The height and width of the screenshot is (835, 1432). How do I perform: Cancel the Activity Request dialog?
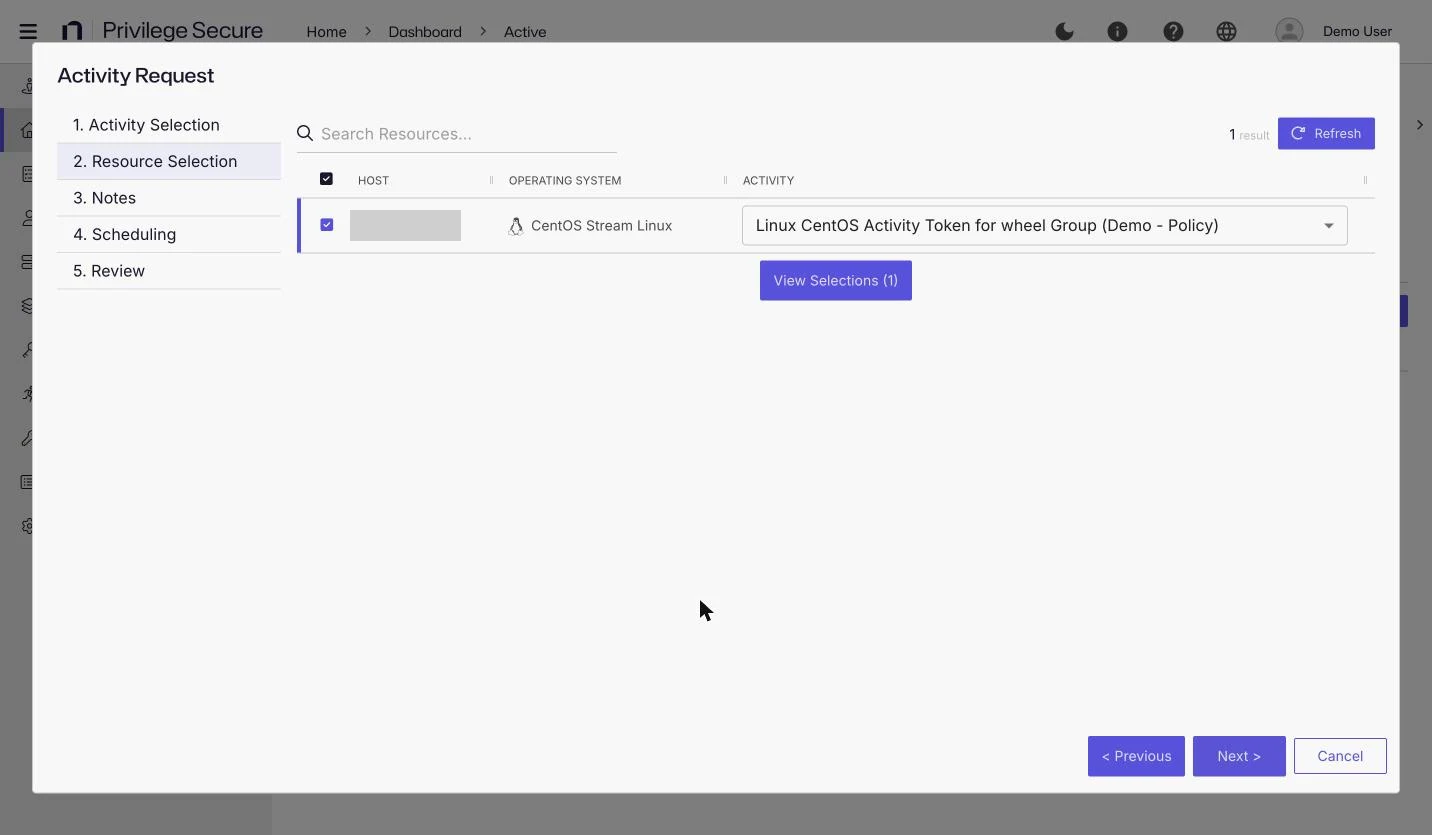coord(1340,756)
